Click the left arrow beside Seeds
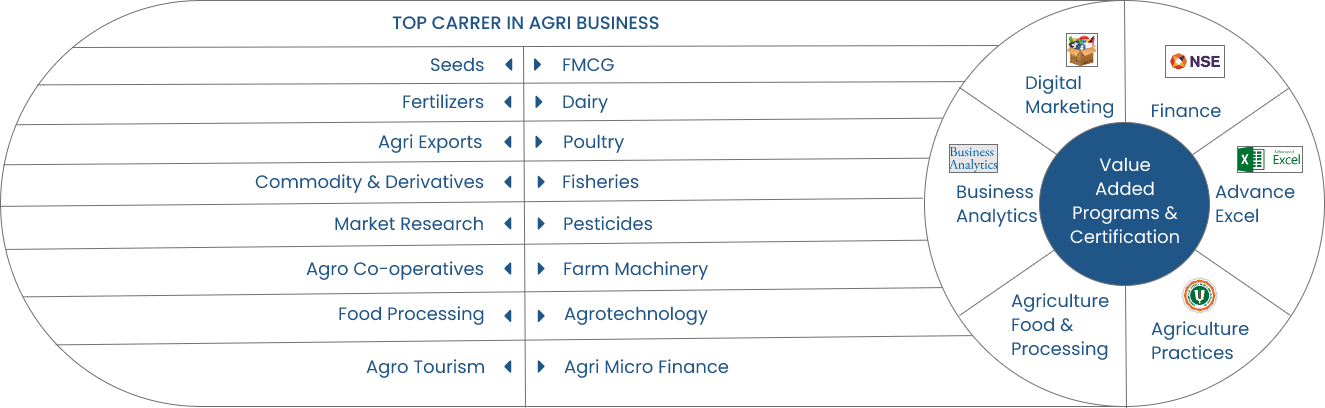This screenshot has height=408, width=1325. pyautogui.click(x=508, y=65)
